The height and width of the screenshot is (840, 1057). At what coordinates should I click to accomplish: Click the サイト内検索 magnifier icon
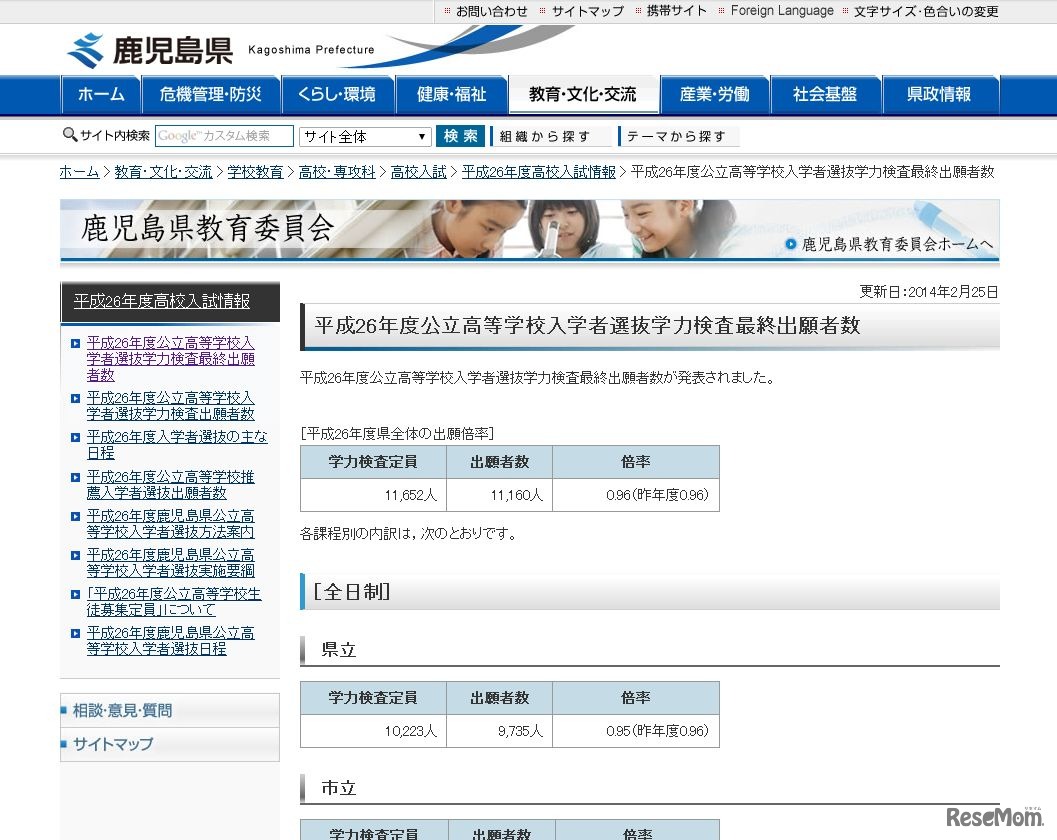coord(68,133)
